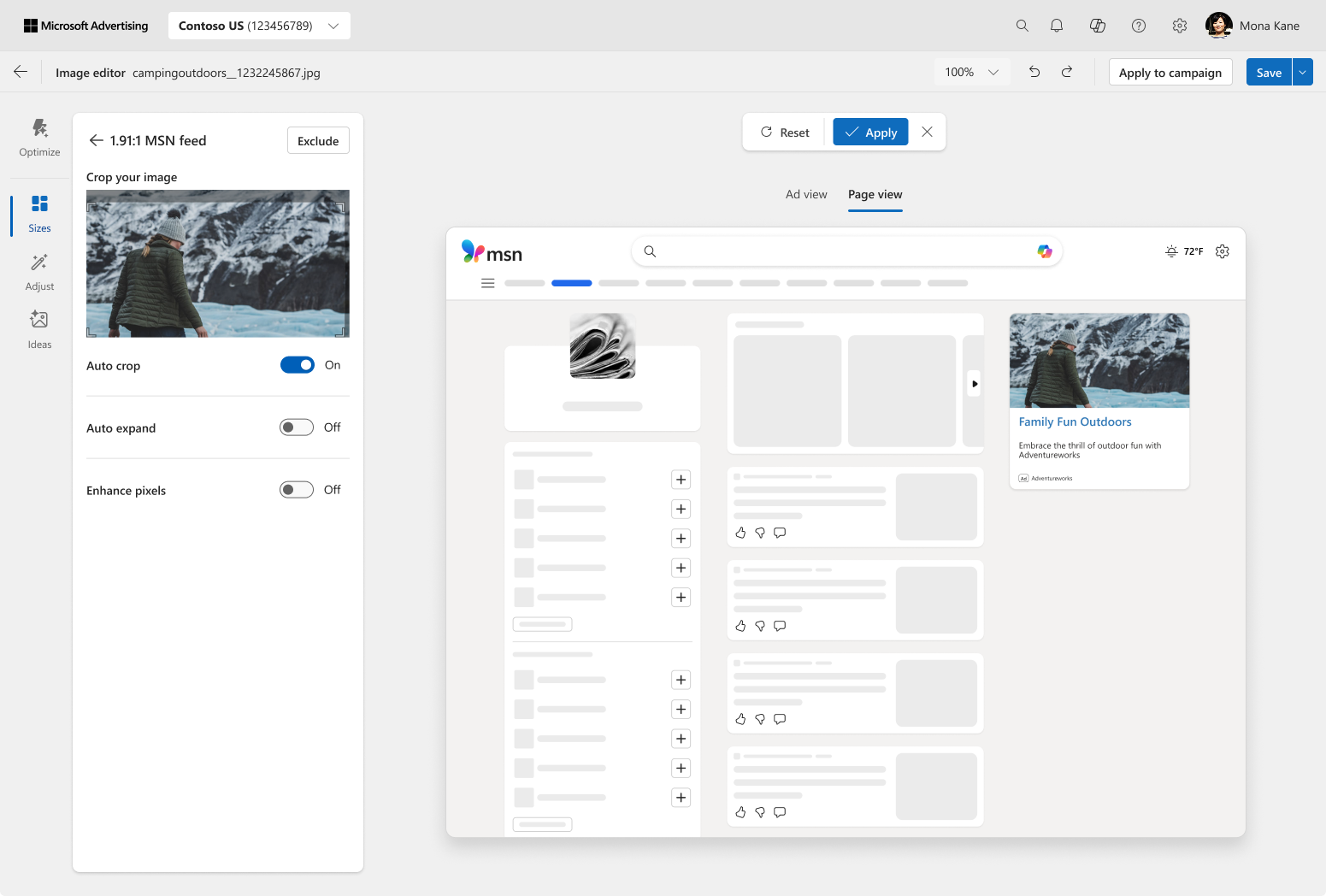Screen dimensions: 1326x896
Task: Click the crop image preview
Action: pyautogui.click(x=218, y=263)
